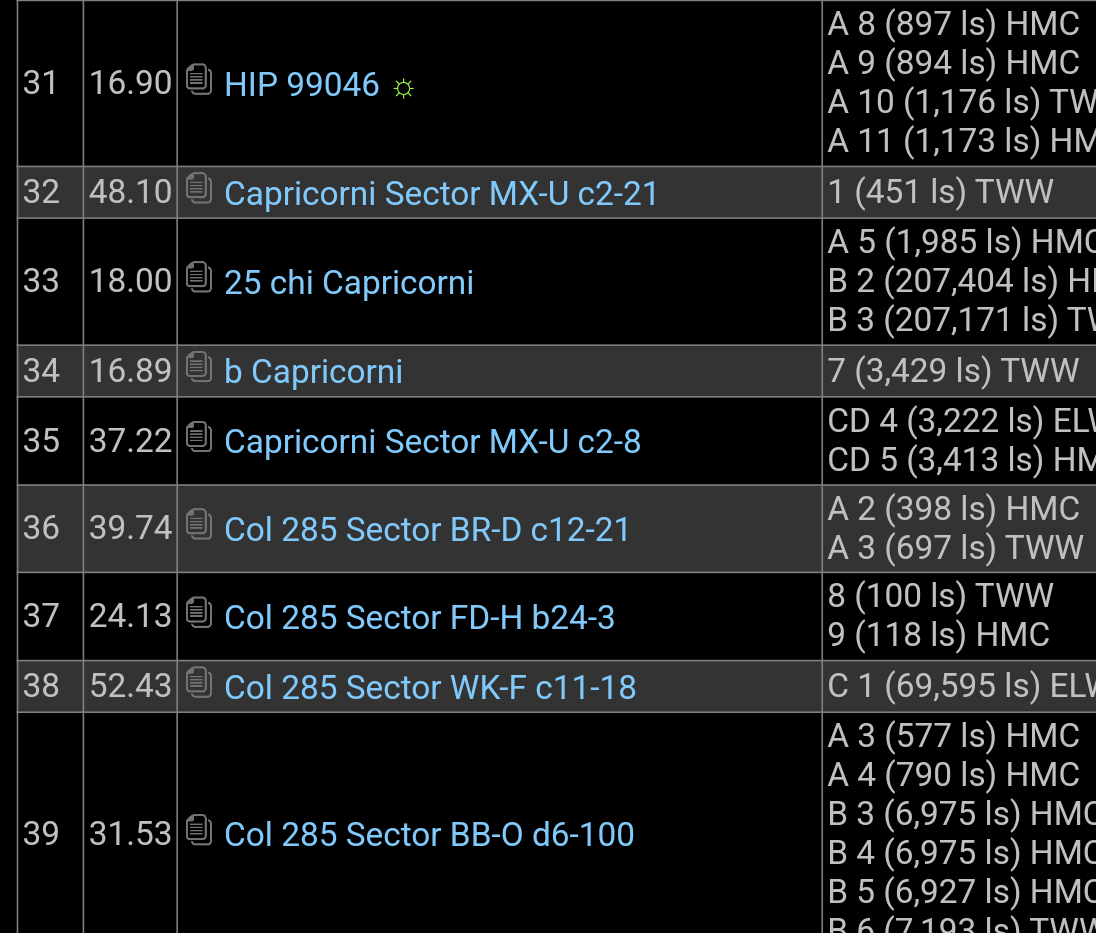The image size is (1096, 933).
Task: Copy Col 285 Sector WK-F c11-18 icon
Action: pyautogui.click(x=199, y=683)
